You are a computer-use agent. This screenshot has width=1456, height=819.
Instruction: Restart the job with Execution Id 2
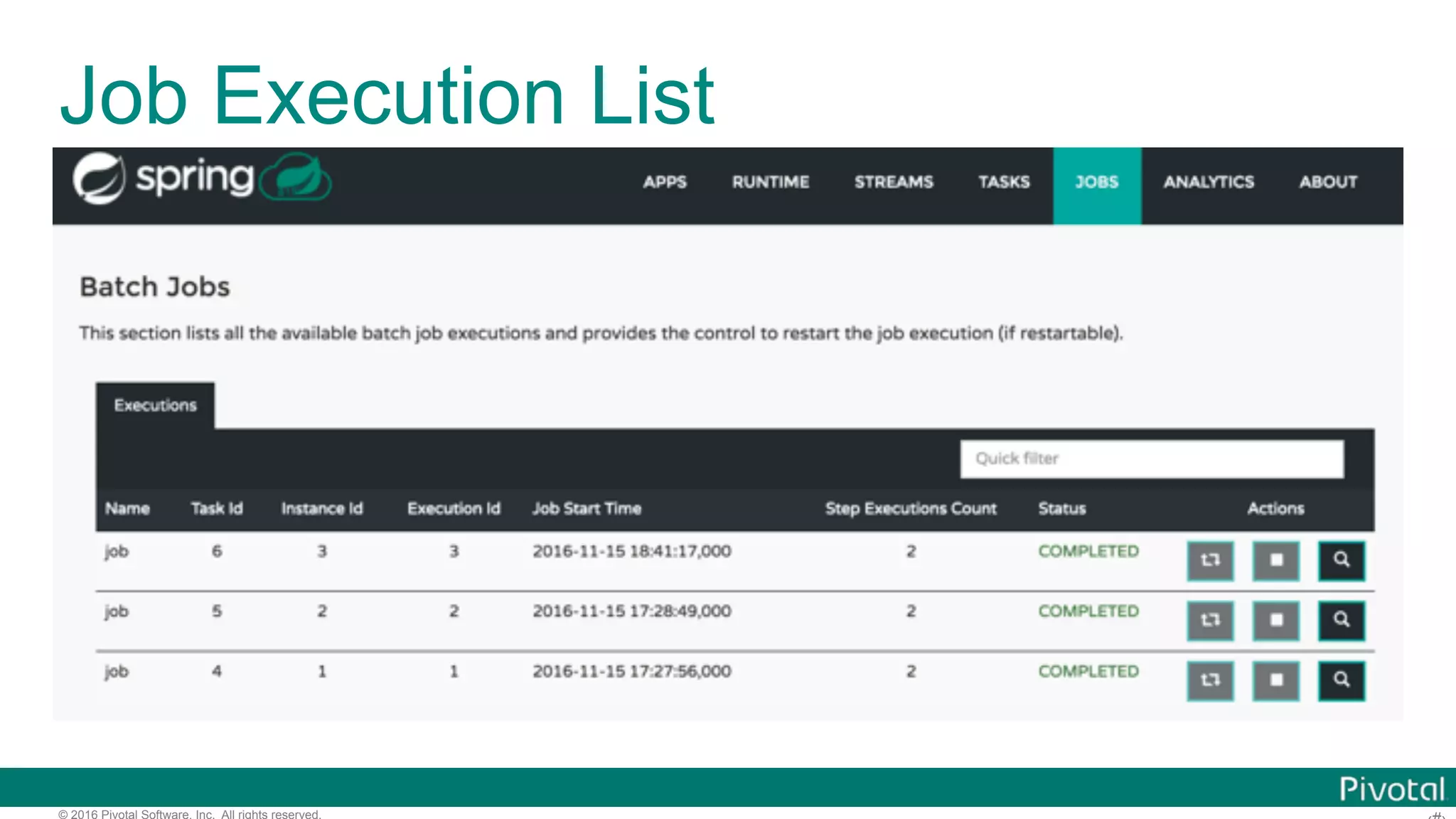tap(1210, 621)
